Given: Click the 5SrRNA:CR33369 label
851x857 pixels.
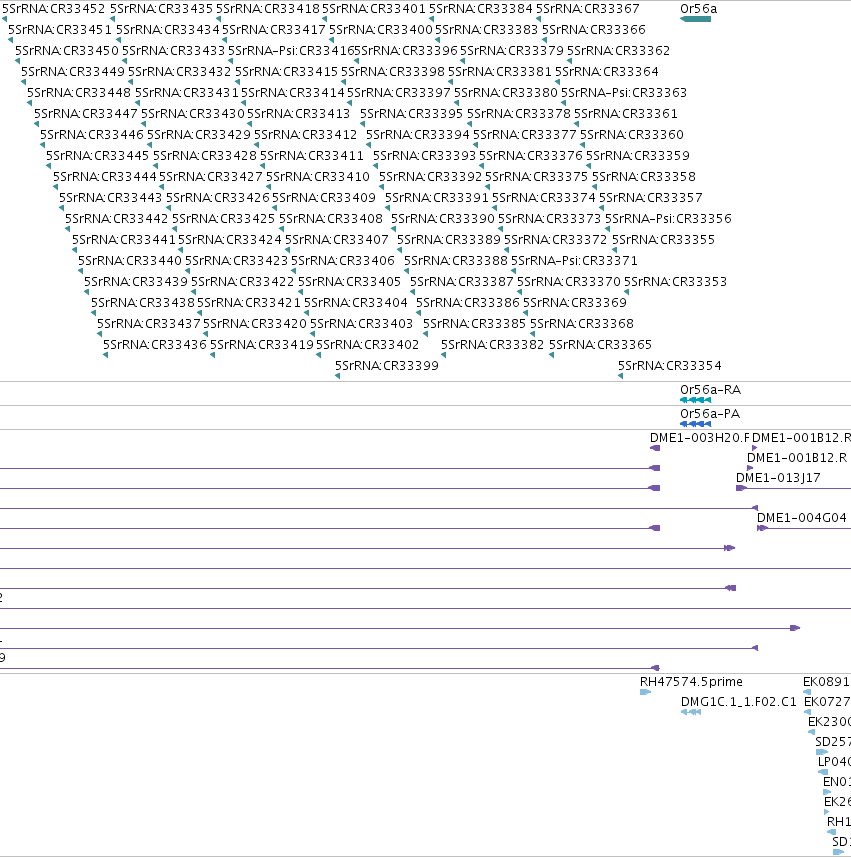Looking at the screenshot, I should (x=574, y=303).
